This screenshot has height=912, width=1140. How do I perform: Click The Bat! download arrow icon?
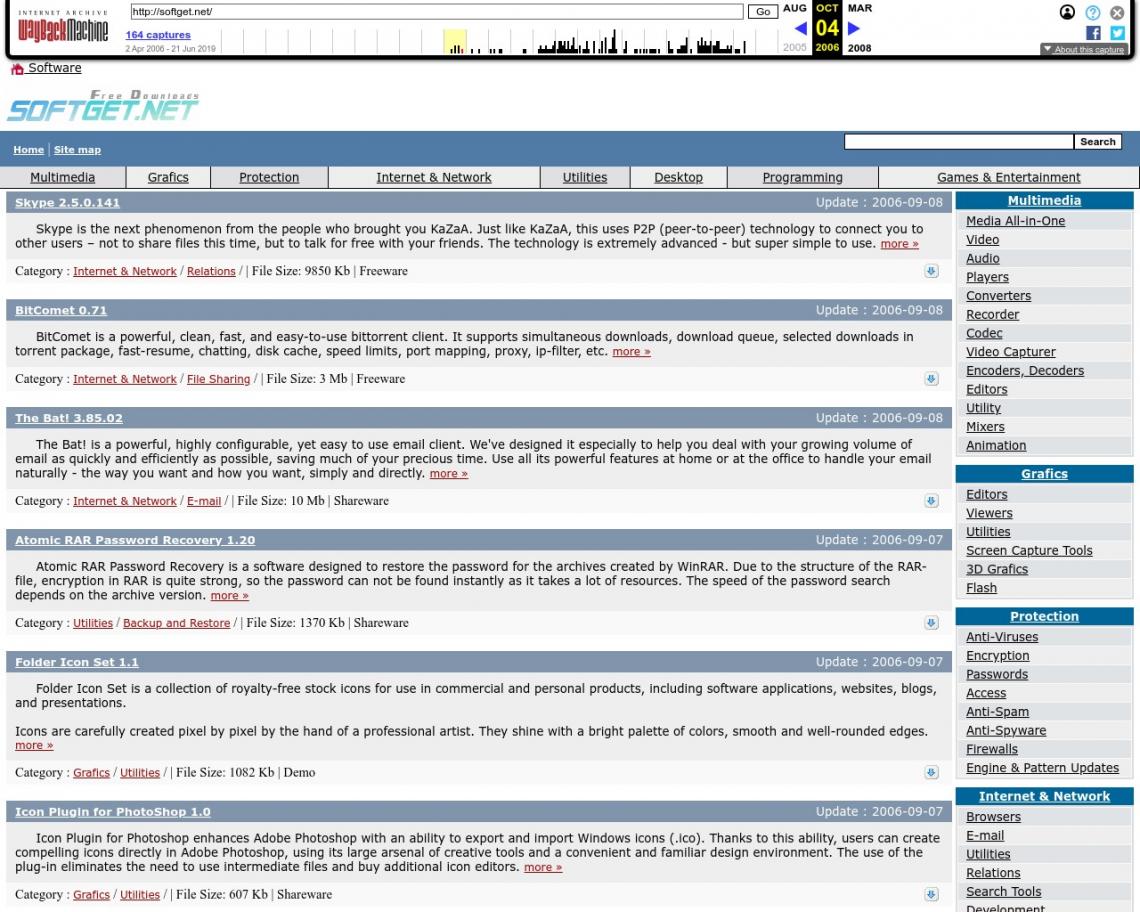tap(931, 501)
